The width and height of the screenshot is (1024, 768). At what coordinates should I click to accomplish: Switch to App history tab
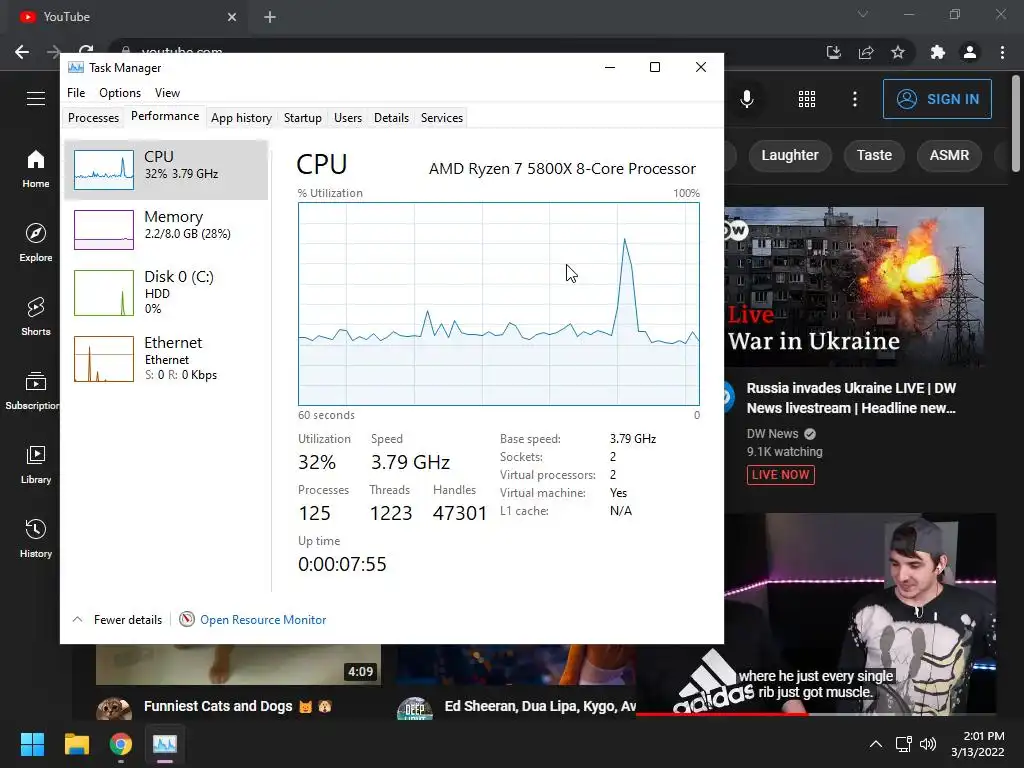click(x=242, y=118)
